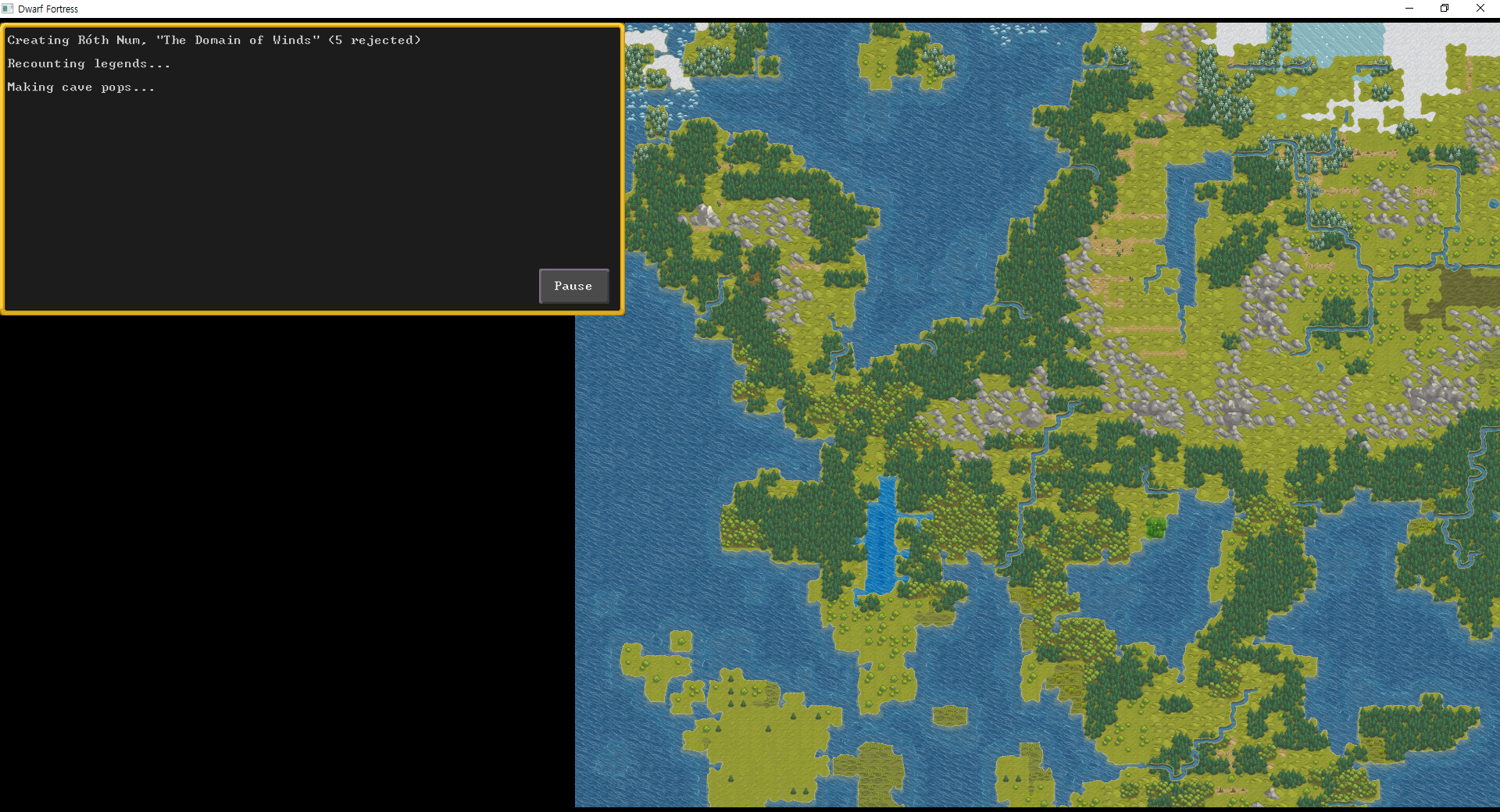Click the Dwarf Fortress title bar icon
1500x812 pixels.
point(8,9)
